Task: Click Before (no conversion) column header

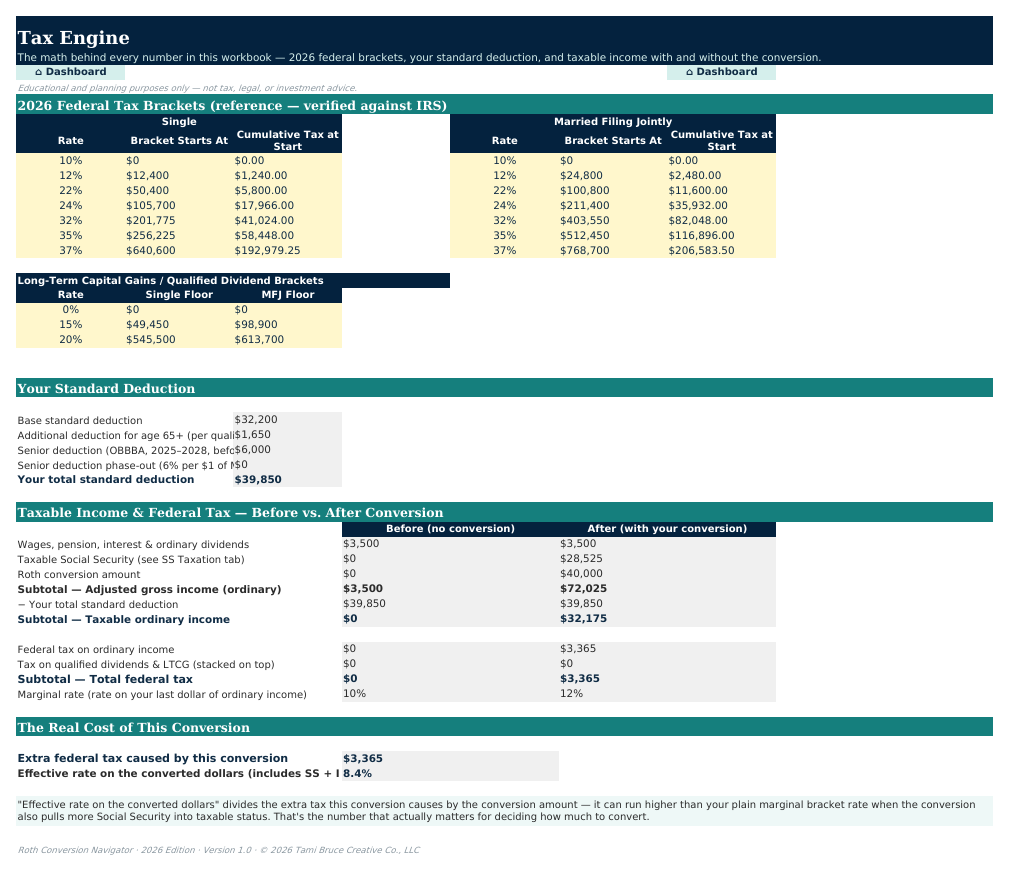Action: [x=450, y=529]
